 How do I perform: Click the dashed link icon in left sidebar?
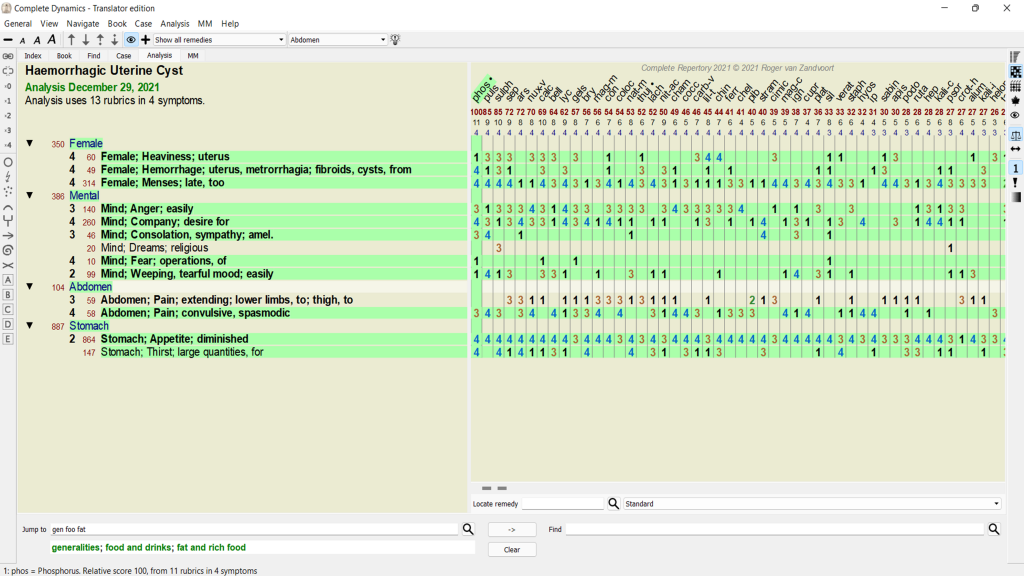click(x=8, y=71)
